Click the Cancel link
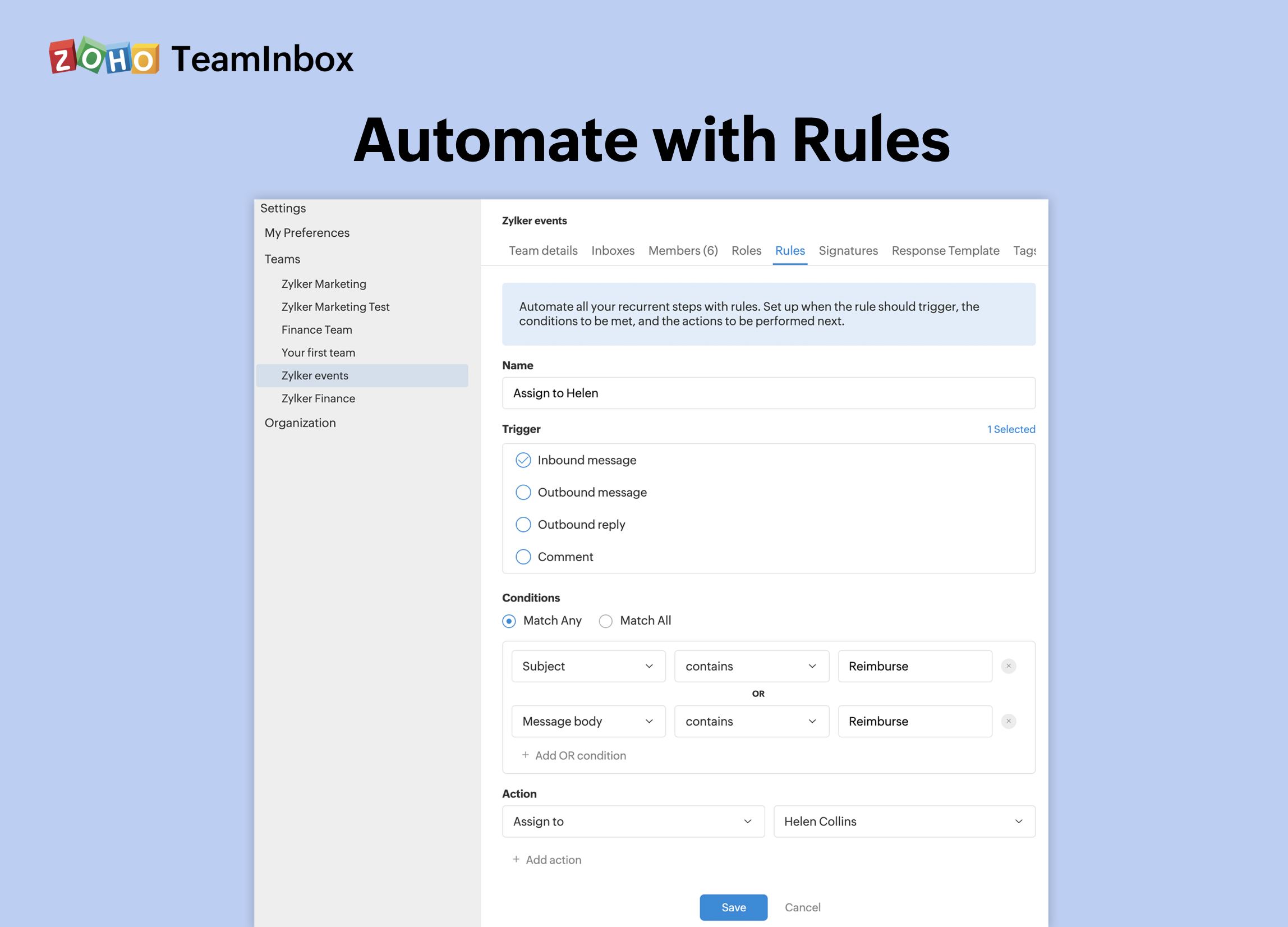Viewport: 1288px width, 927px height. [802, 907]
